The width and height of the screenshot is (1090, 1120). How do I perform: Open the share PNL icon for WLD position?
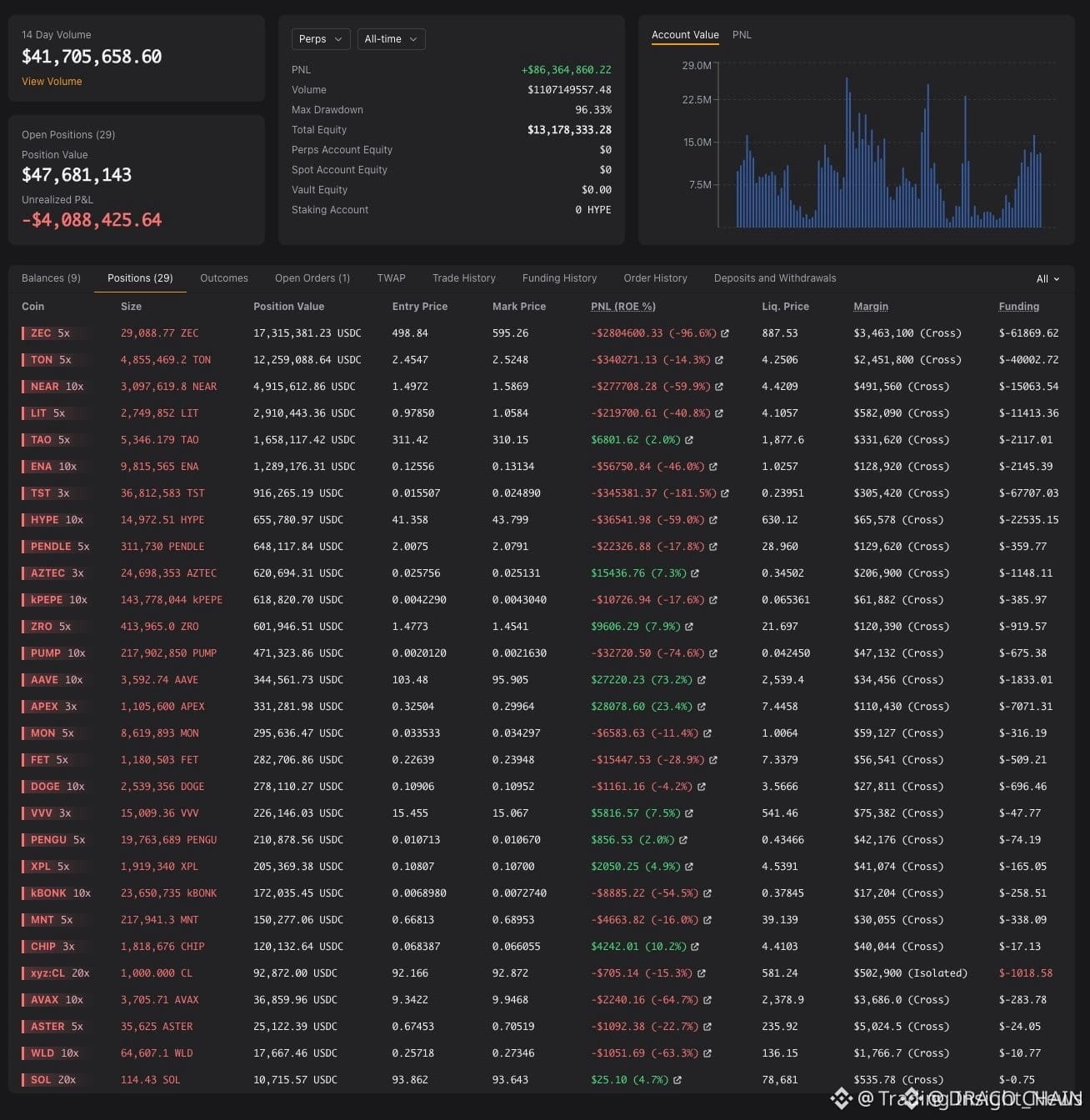coord(707,1053)
